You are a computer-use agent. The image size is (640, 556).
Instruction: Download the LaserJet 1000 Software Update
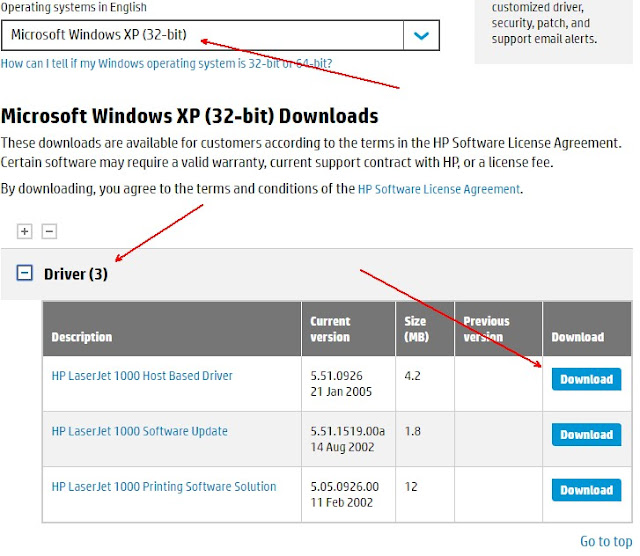click(587, 435)
